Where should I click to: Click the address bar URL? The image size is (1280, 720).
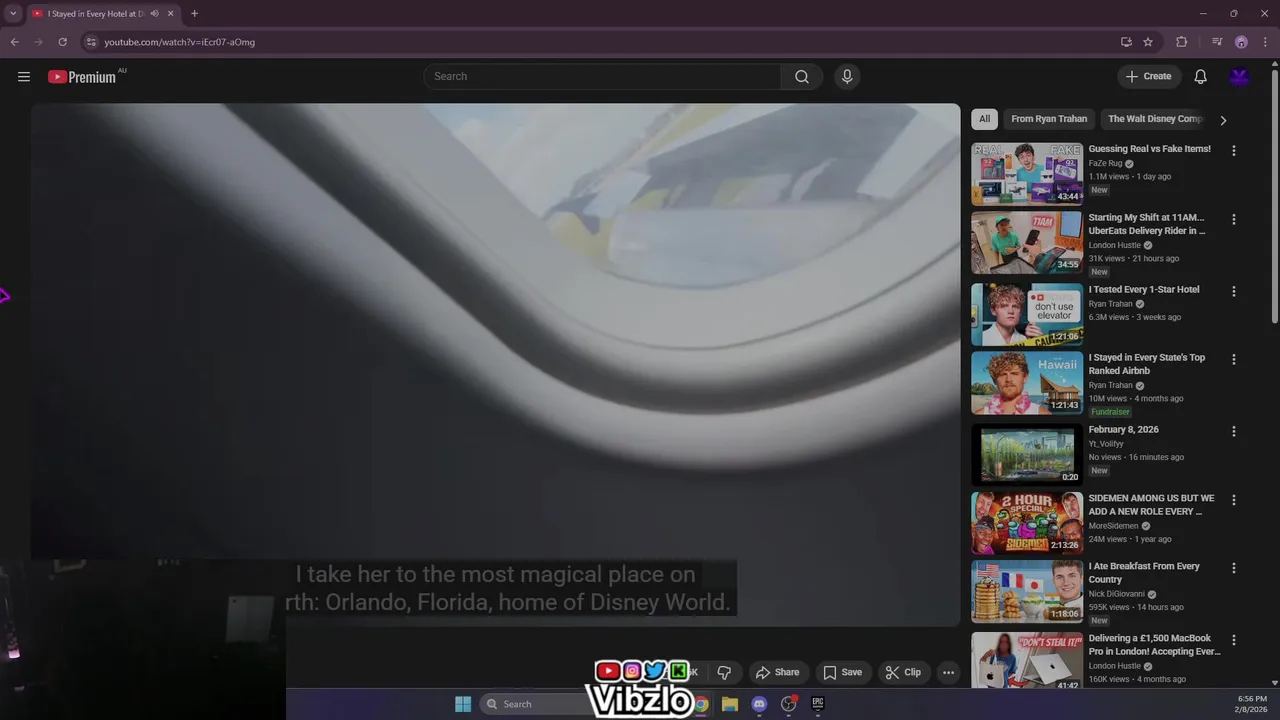pyautogui.click(x=180, y=42)
